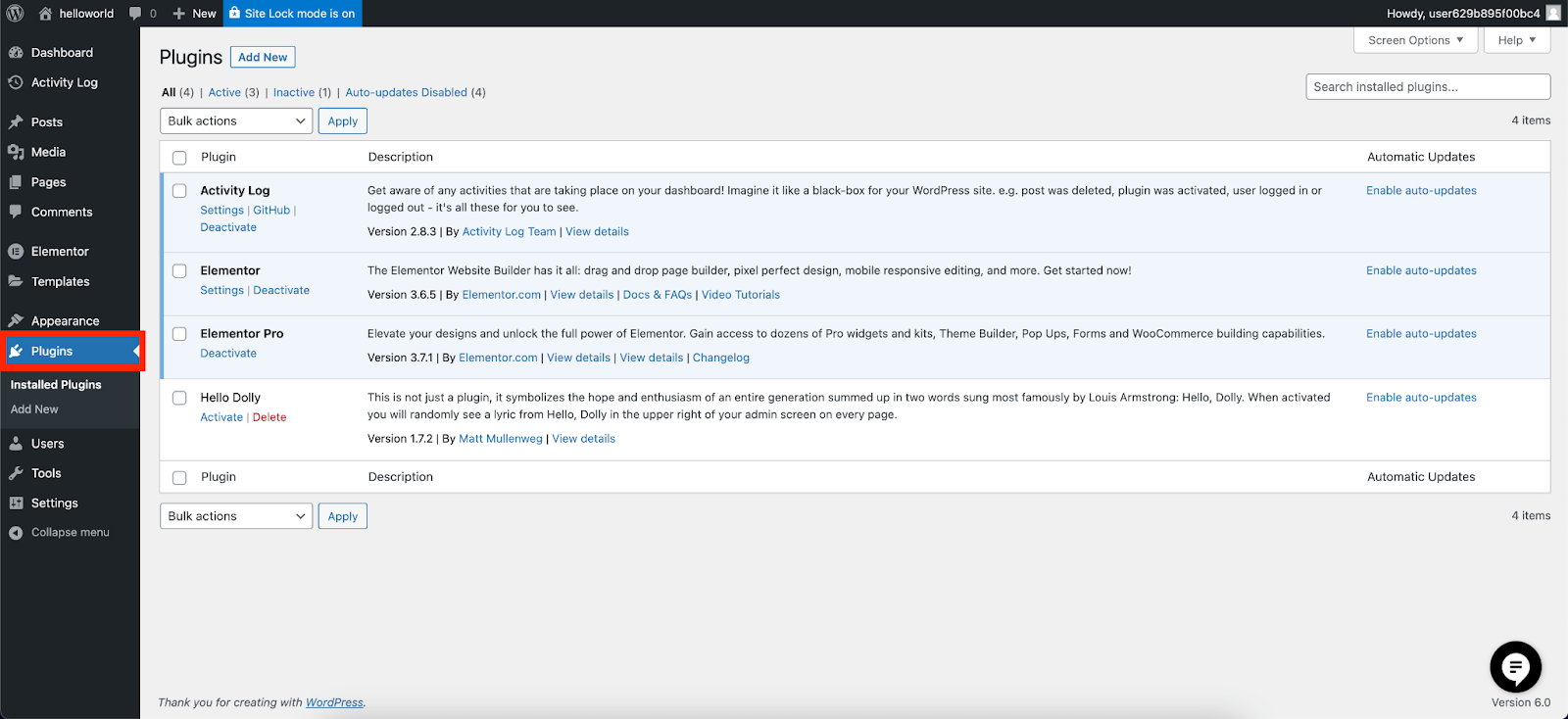Click the Media icon in sidebar
The width and height of the screenshot is (1568, 719).
pos(16,152)
